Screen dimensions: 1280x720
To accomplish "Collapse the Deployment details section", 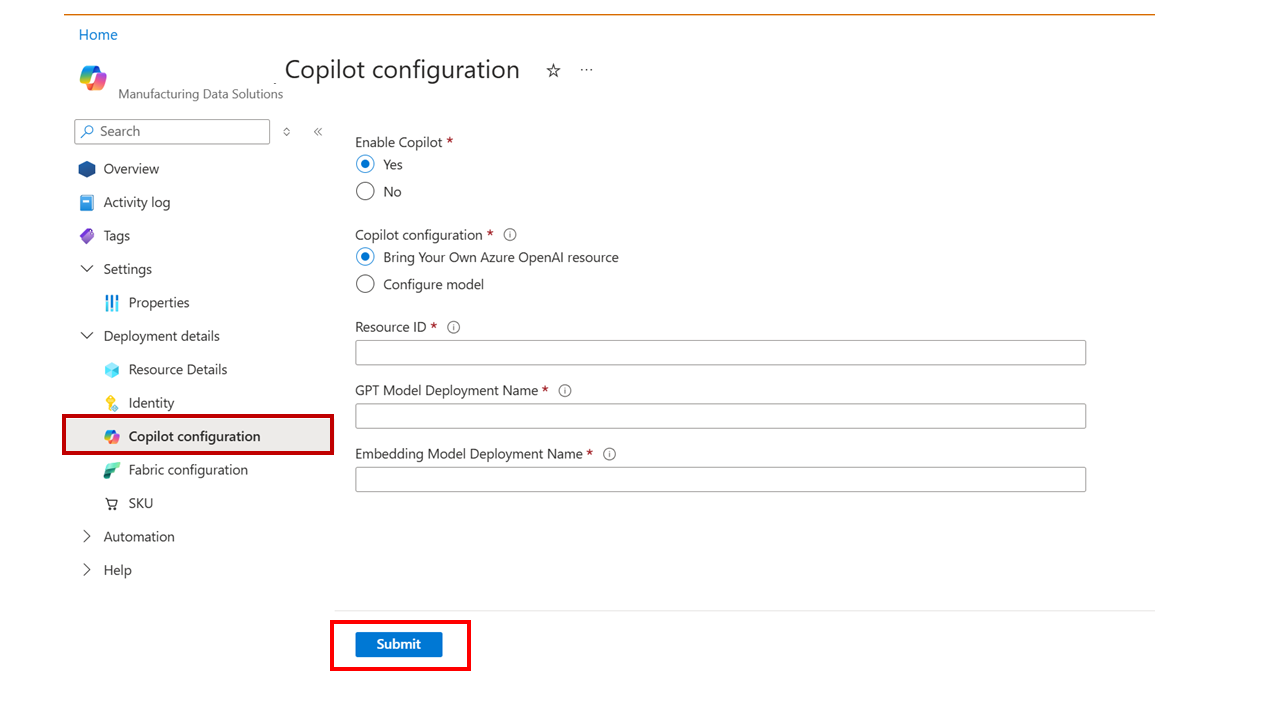I will tap(87, 336).
